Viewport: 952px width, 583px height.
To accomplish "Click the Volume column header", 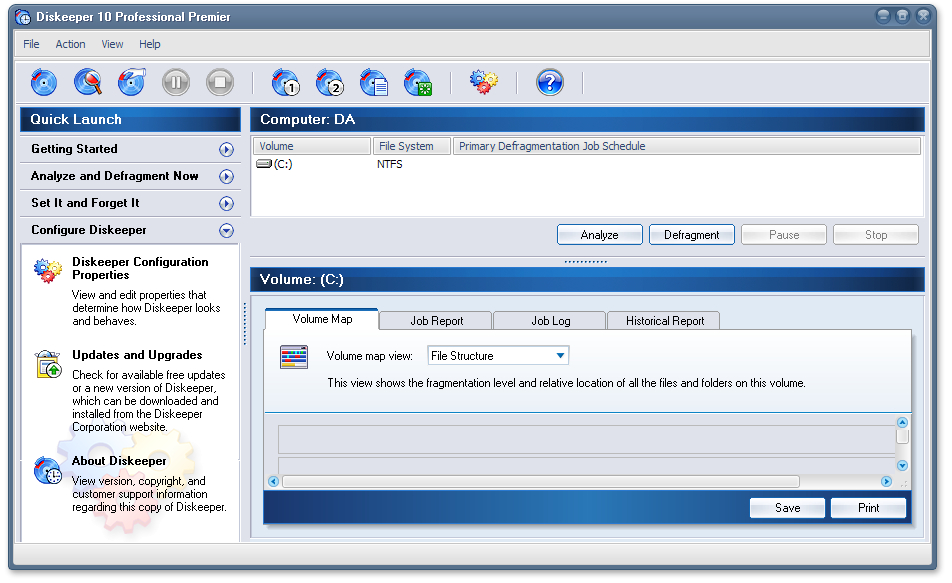I will click(312, 146).
